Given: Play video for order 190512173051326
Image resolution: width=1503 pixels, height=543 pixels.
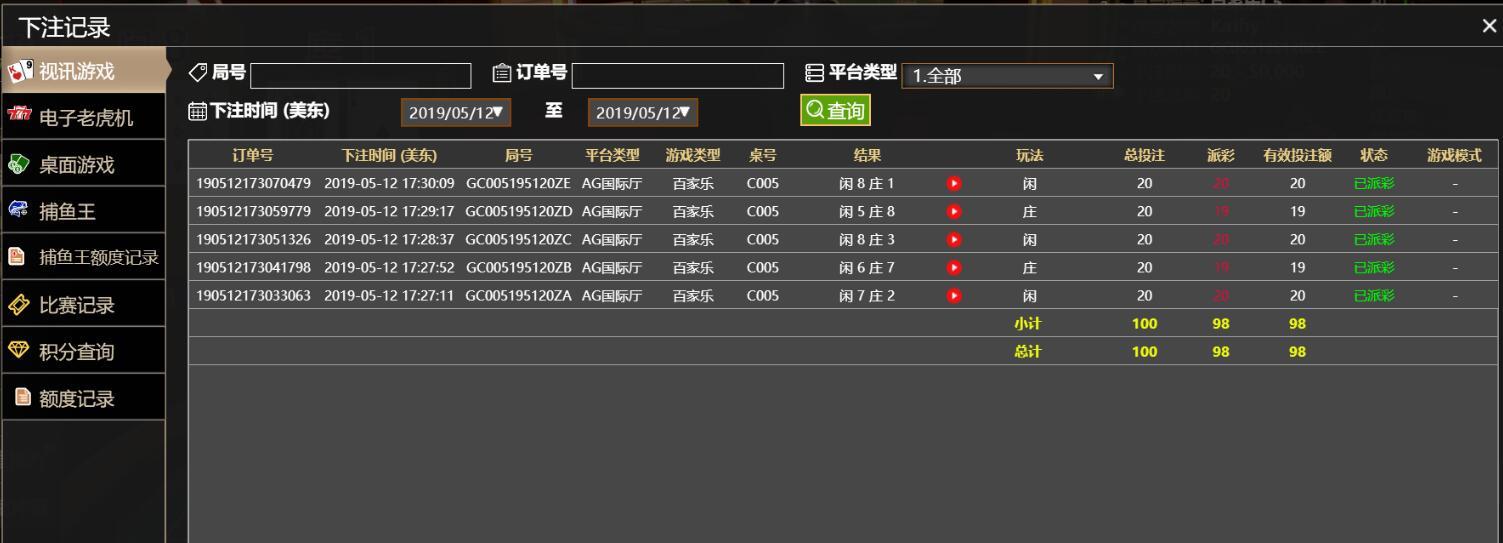Looking at the screenshot, I should 954,239.
